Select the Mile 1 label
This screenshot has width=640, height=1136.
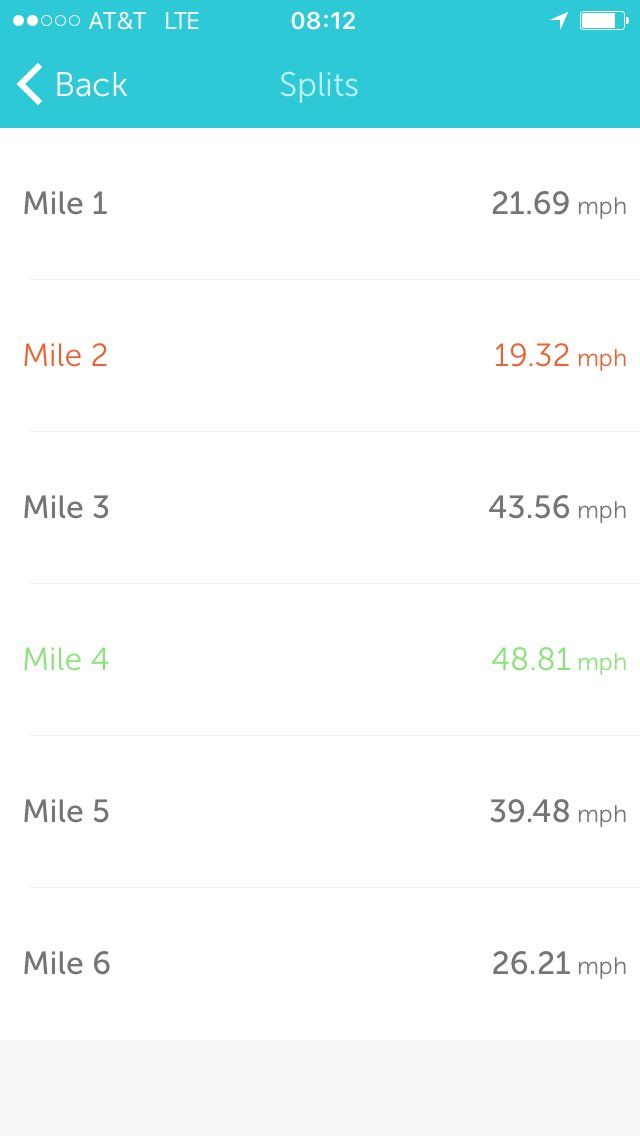coord(65,204)
